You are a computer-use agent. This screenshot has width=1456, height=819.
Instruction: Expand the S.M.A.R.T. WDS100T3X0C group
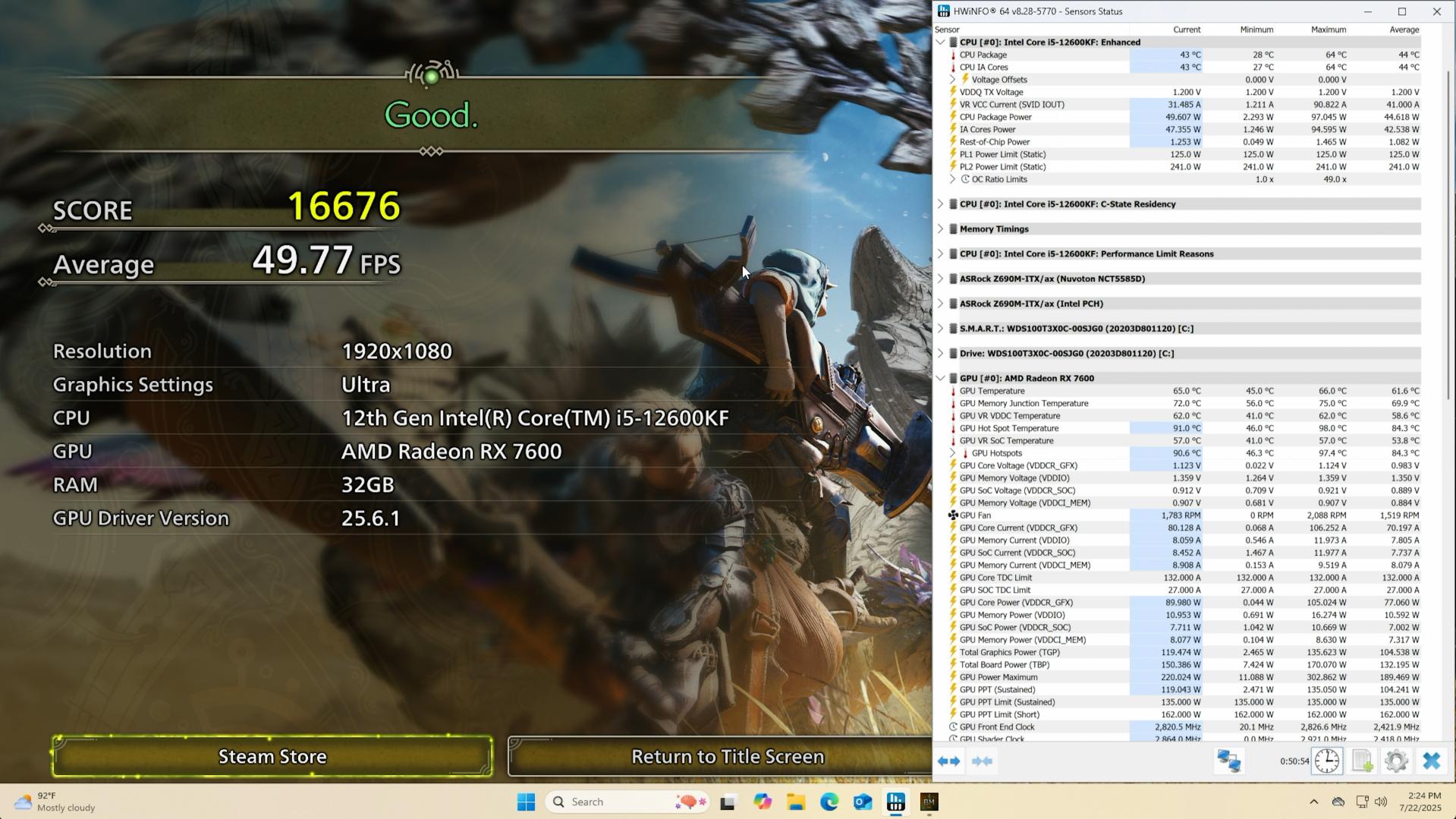[941, 329]
